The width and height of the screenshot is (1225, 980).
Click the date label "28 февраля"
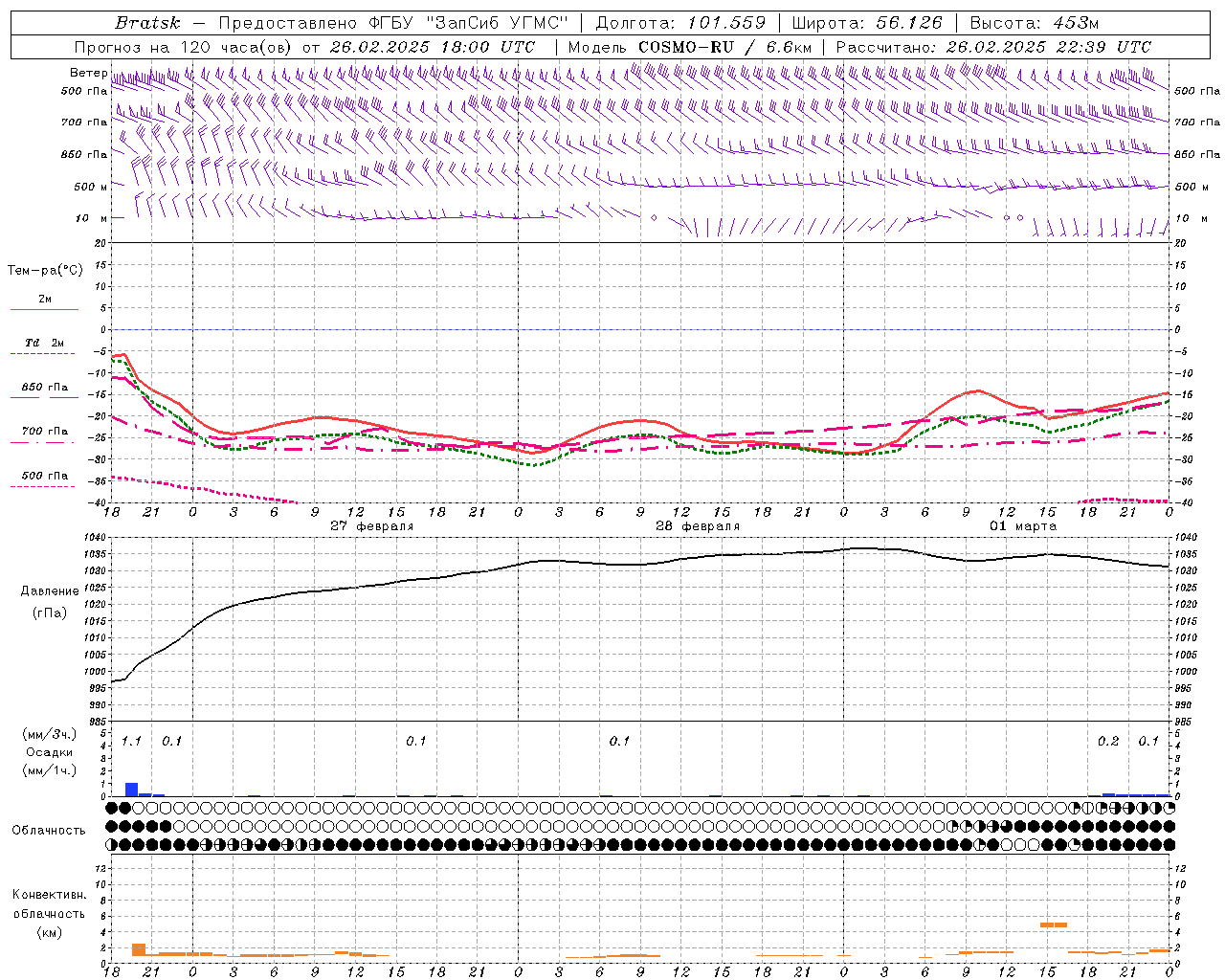click(x=698, y=526)
